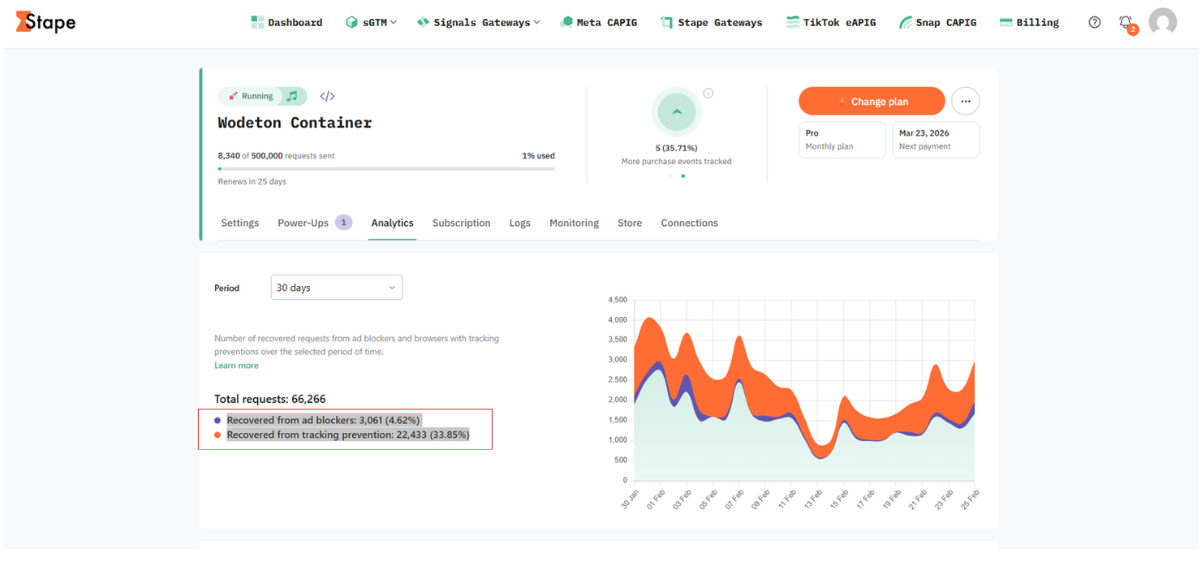Click the green up-arrow circle icon
Screen dimensions: 1200x570
click(x=677, y=112)
